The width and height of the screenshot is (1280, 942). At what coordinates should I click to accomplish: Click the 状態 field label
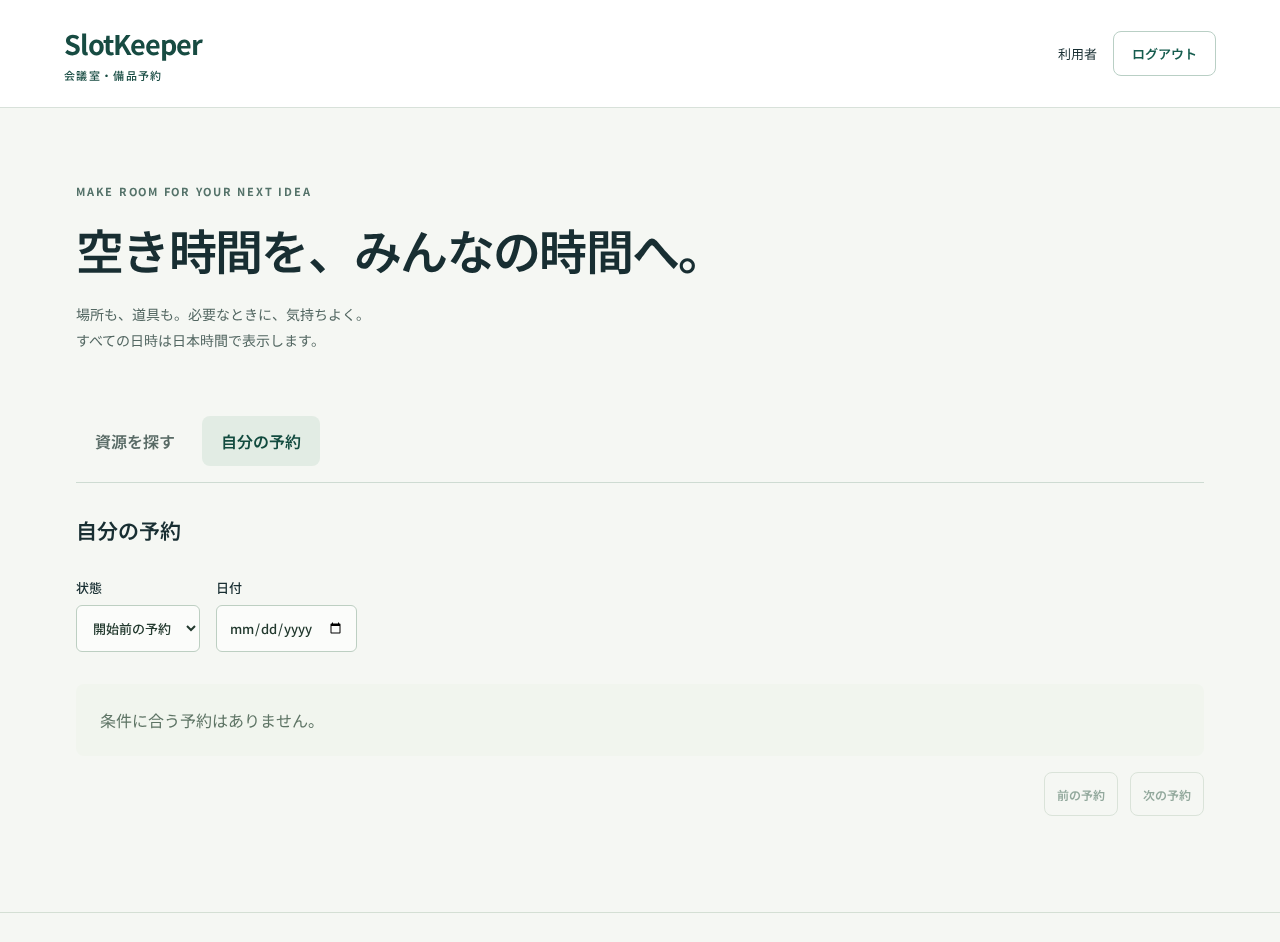click(89, 588)
